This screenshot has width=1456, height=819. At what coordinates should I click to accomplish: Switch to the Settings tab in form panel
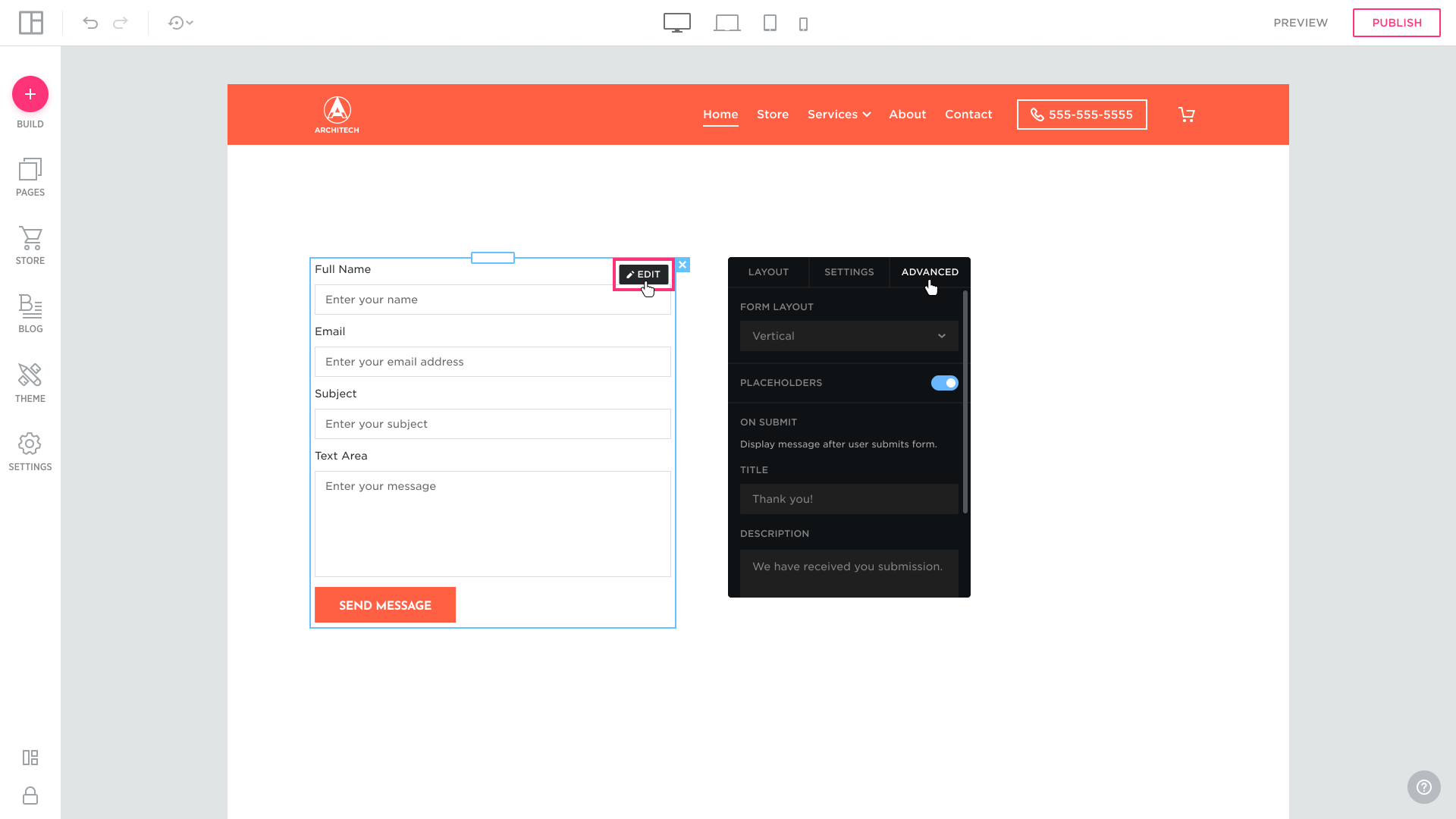tap(849, 272)
